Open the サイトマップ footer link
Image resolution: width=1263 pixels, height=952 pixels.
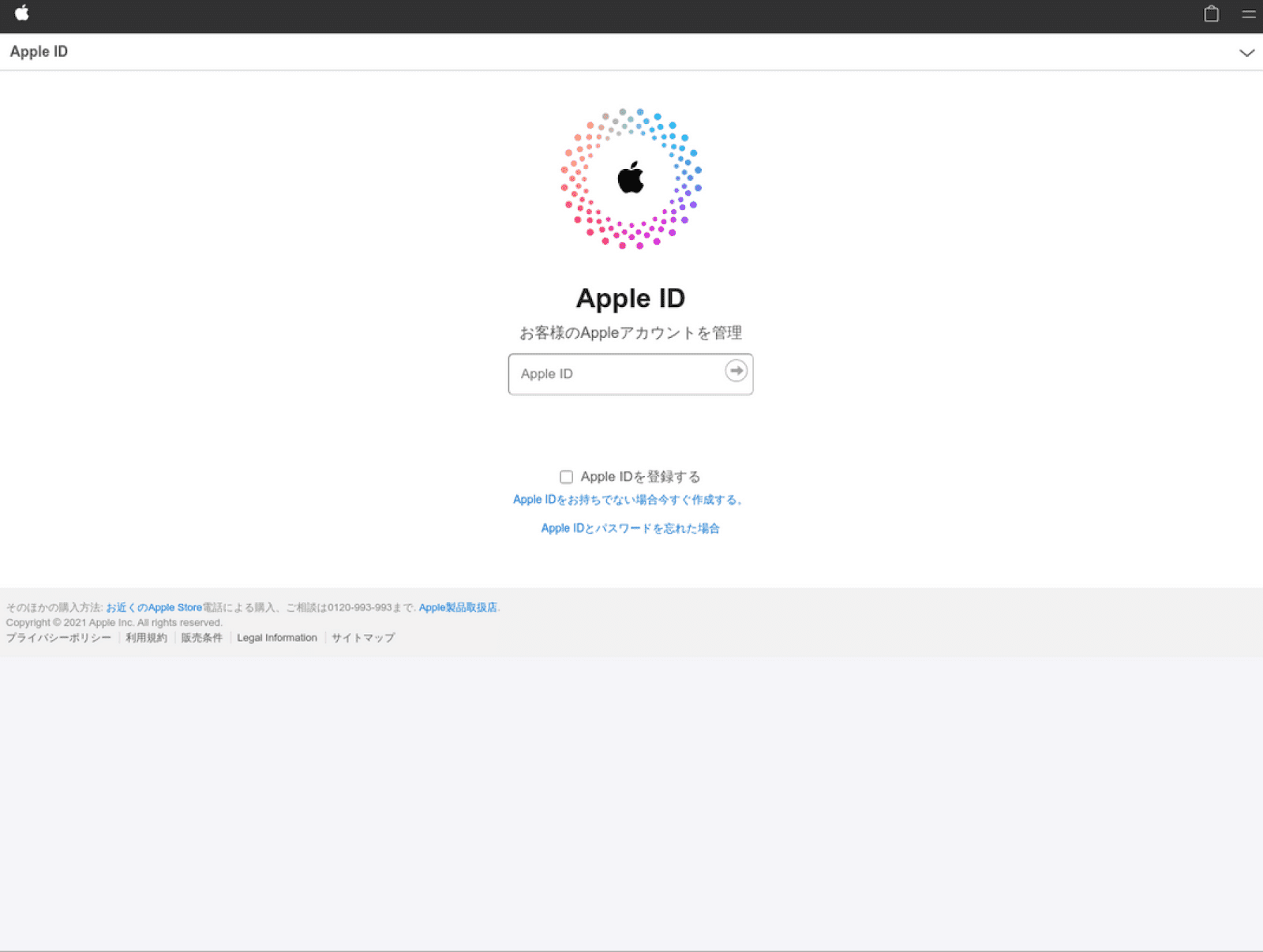point(363,638)
